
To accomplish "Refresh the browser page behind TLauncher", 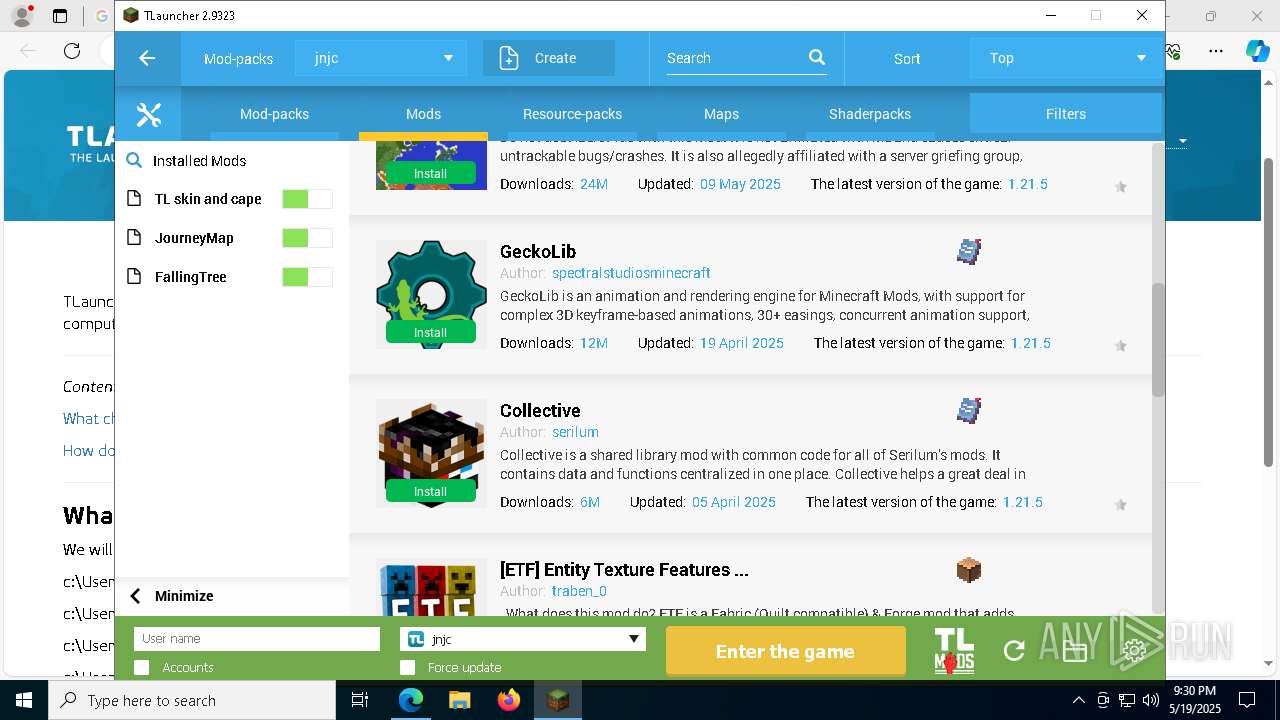I will pos(71,50).
